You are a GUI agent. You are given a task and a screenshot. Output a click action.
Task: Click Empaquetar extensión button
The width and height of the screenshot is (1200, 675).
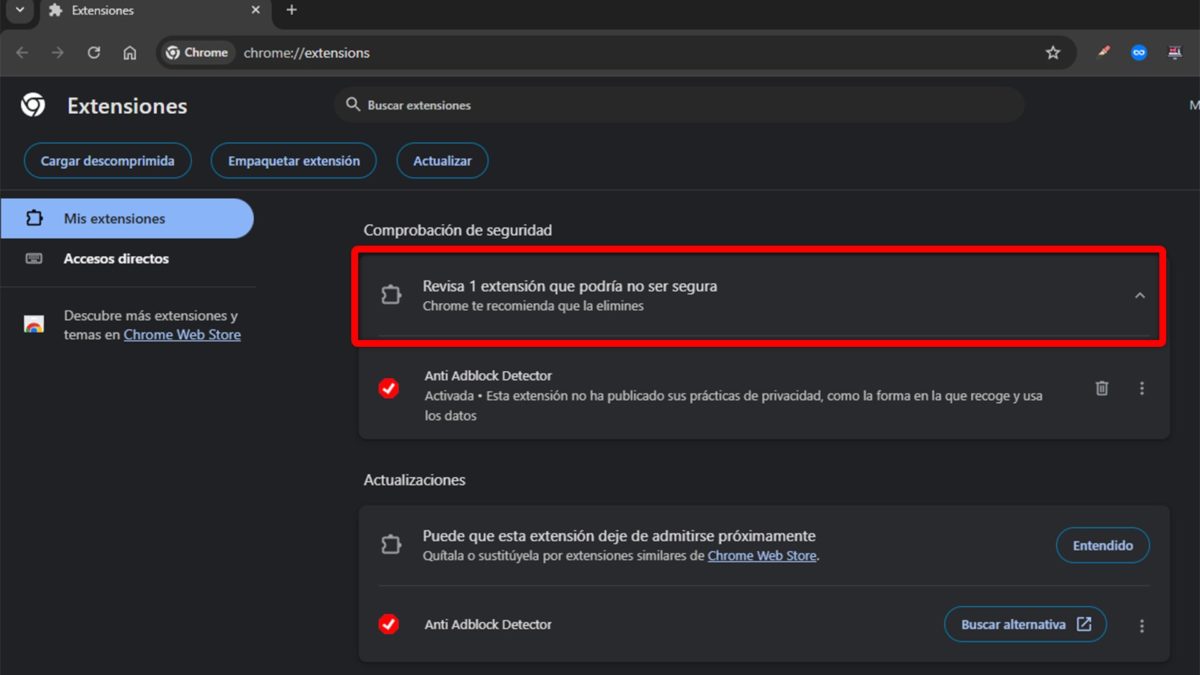(294, 161)
